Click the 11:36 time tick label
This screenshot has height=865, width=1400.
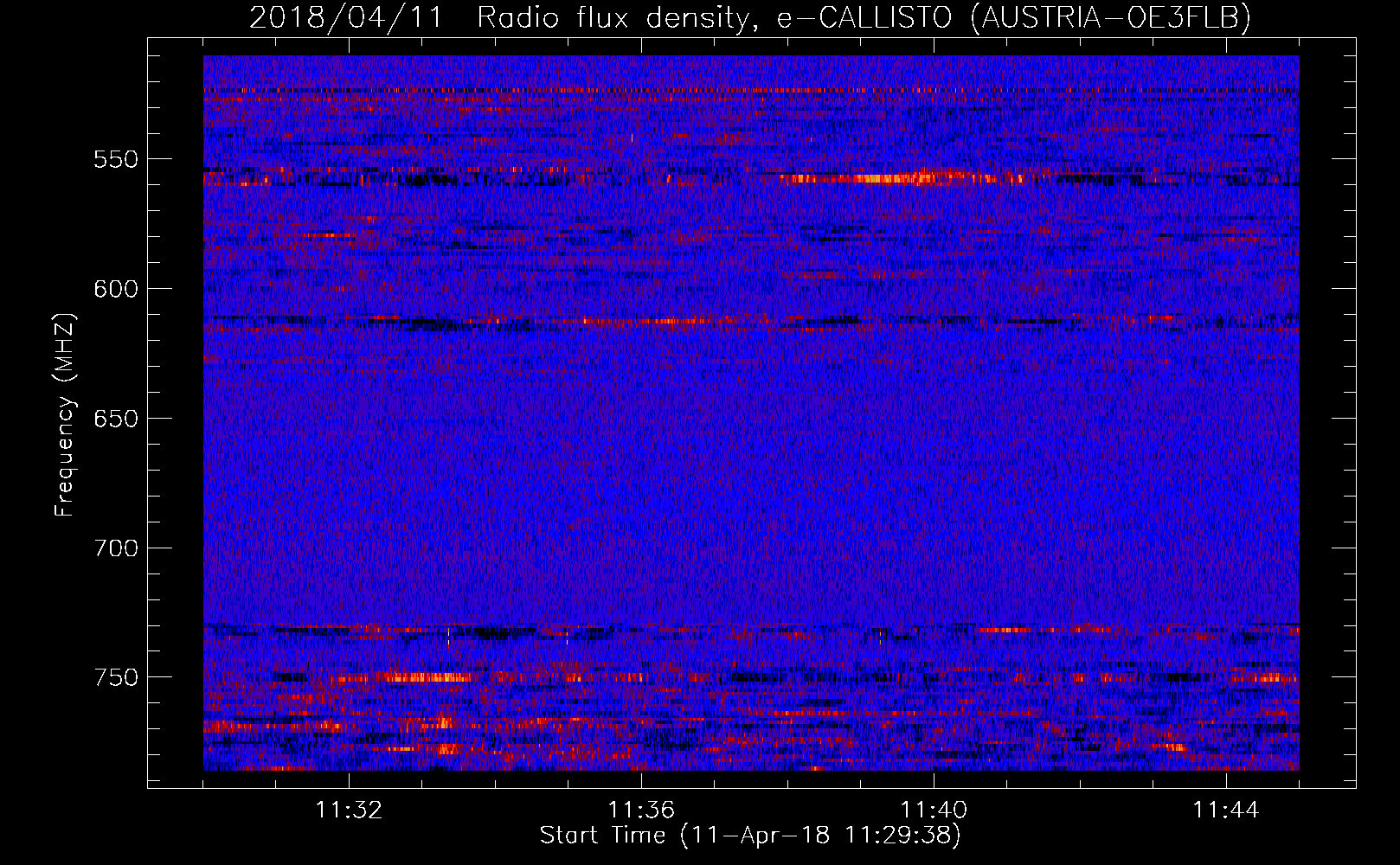coord(641,811)
